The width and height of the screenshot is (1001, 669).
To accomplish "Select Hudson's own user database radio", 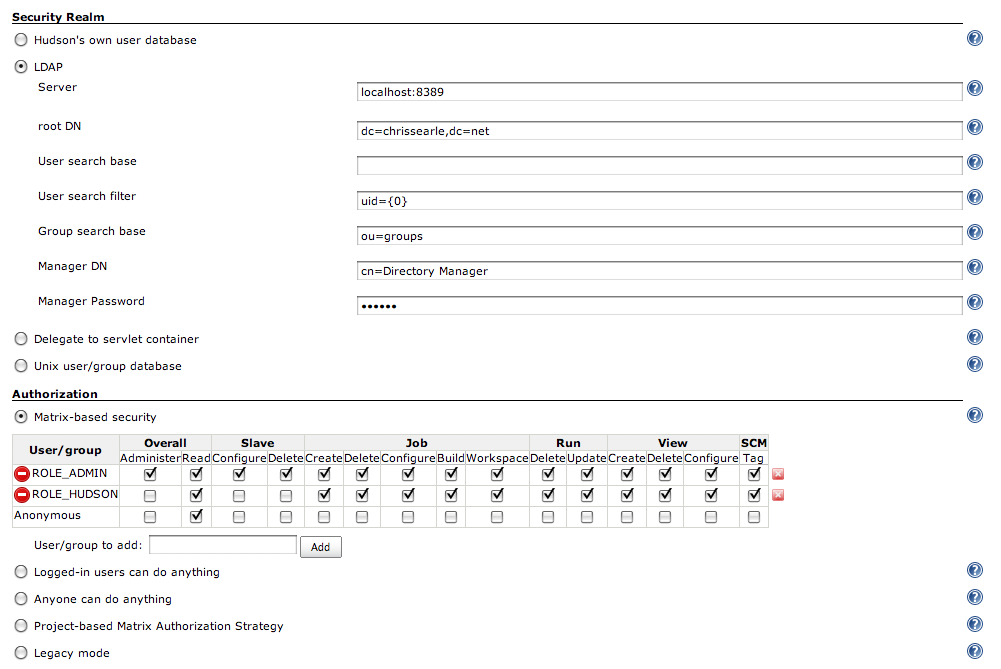I will click(21, 41).
